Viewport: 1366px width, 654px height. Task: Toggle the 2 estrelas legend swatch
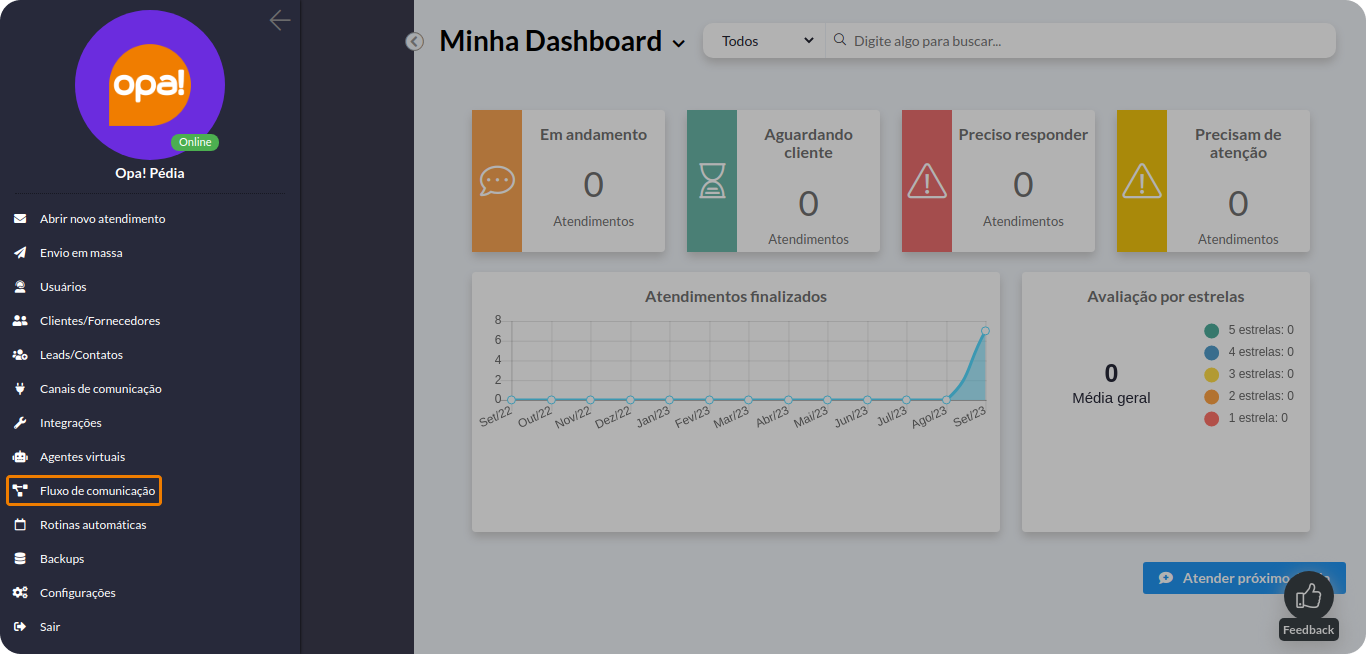tap(1212, 396)
